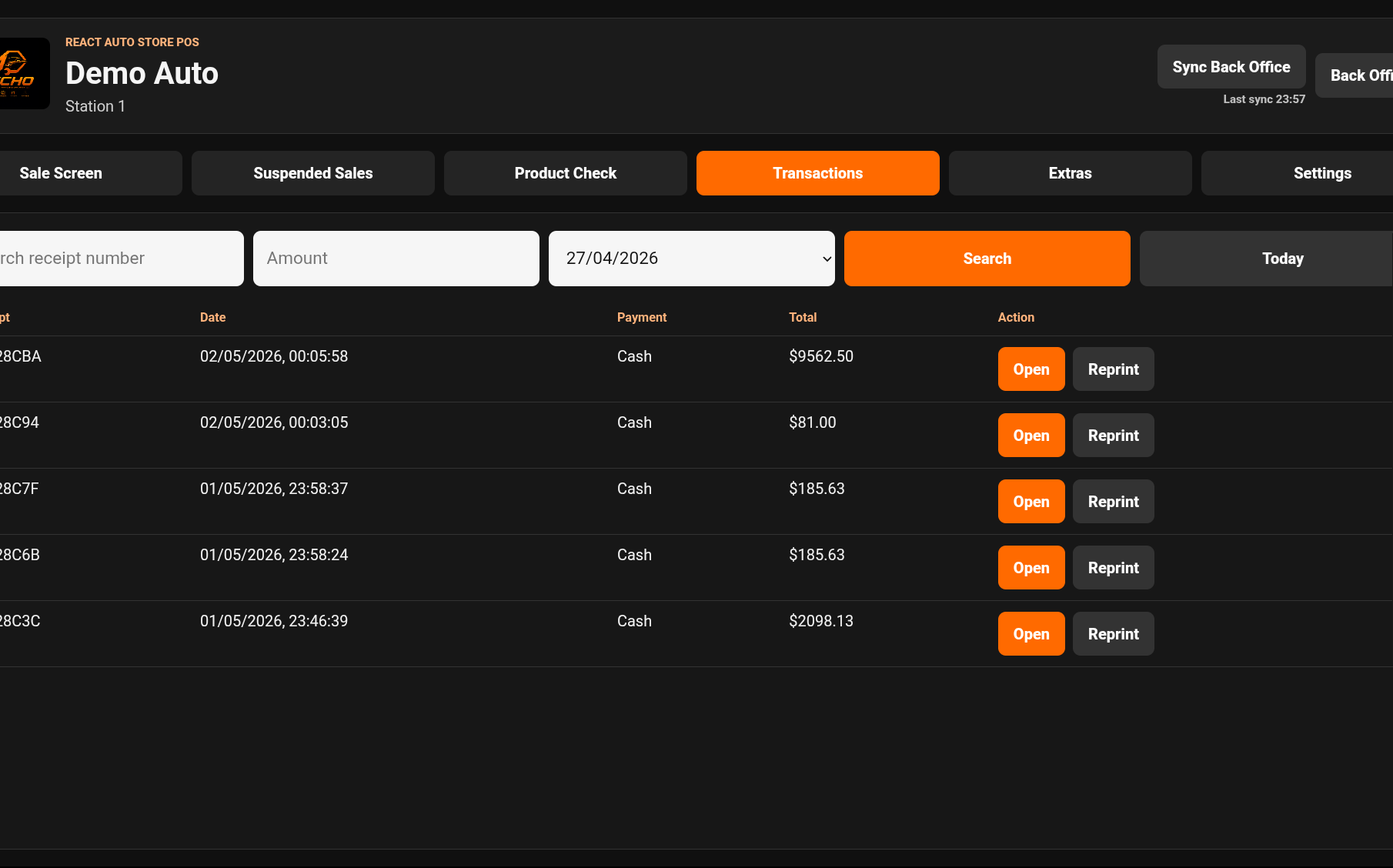
Task: Click receipt number ending 8C94
Action: [19, 422]
